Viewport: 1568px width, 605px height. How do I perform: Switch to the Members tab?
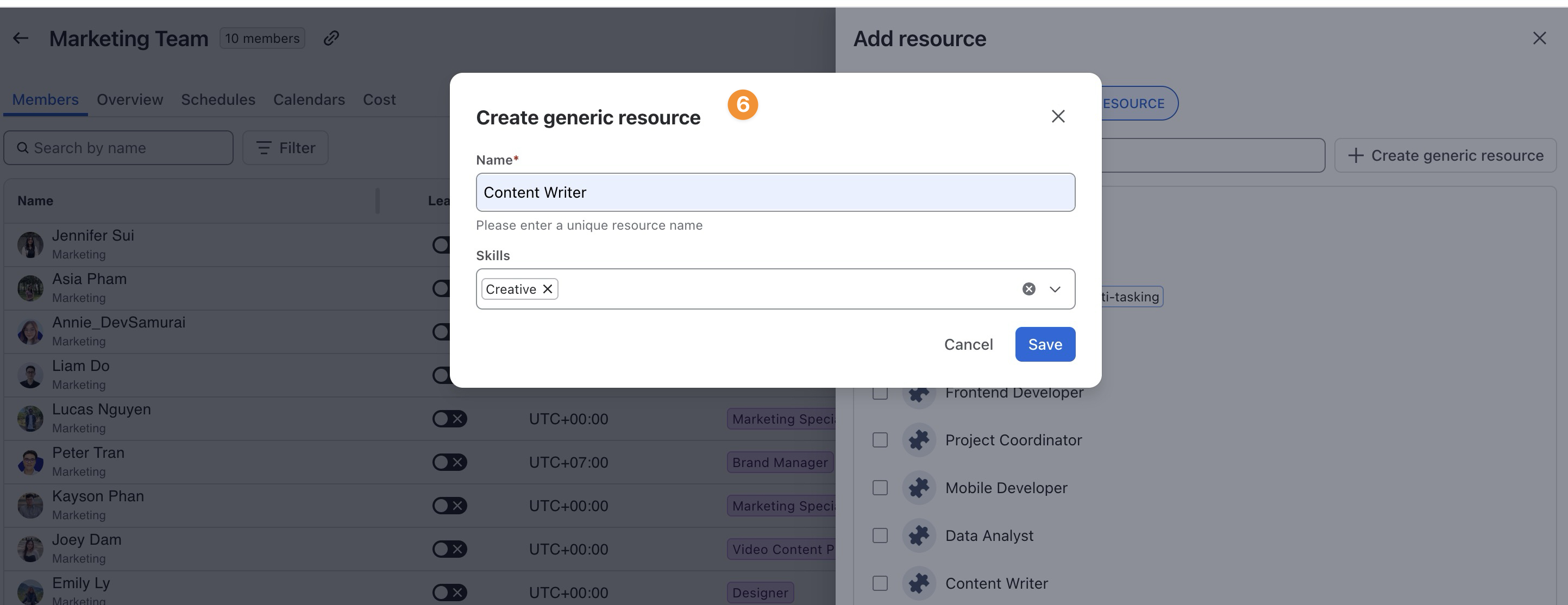[x=46, y=99]
